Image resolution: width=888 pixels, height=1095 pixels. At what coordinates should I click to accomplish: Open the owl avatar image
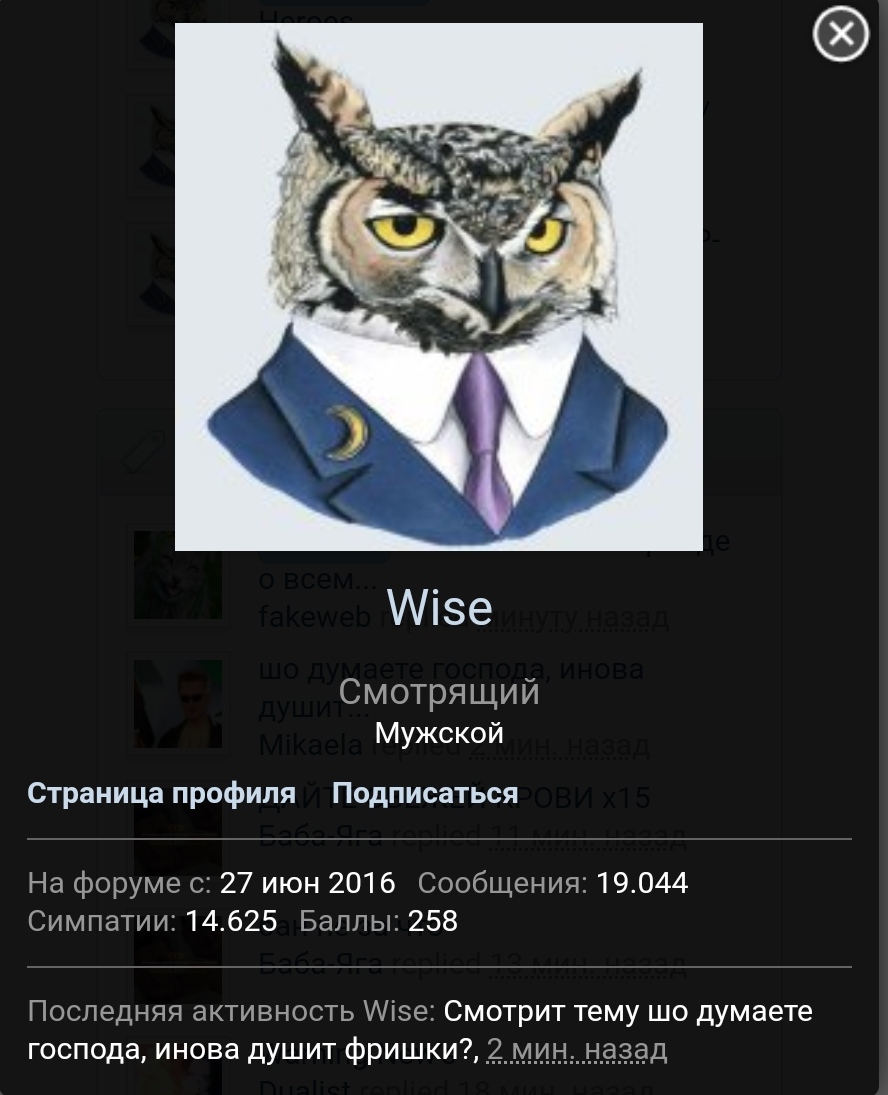438,286
